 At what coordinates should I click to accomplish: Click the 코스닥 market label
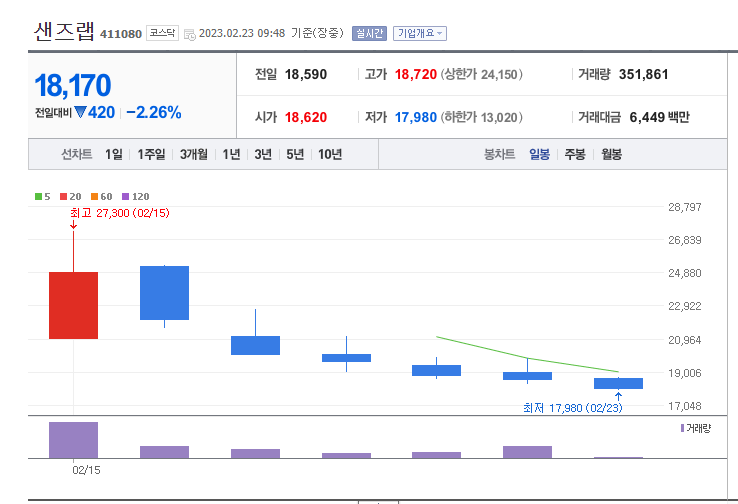[162, 33]
